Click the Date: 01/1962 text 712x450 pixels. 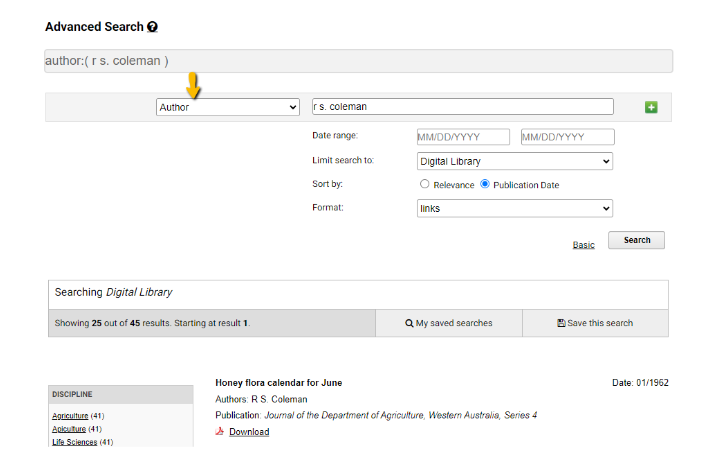pyautogui.click(x=640, y=383)
